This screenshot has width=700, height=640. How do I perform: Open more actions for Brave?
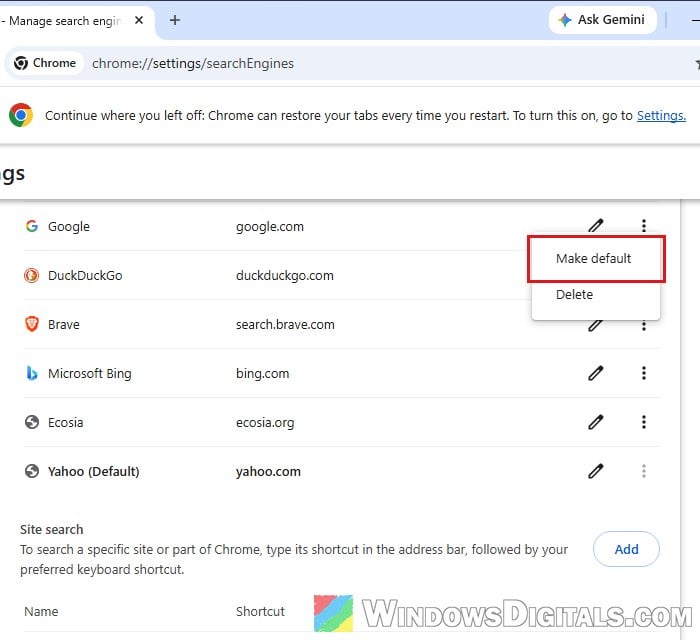(644, 326)
